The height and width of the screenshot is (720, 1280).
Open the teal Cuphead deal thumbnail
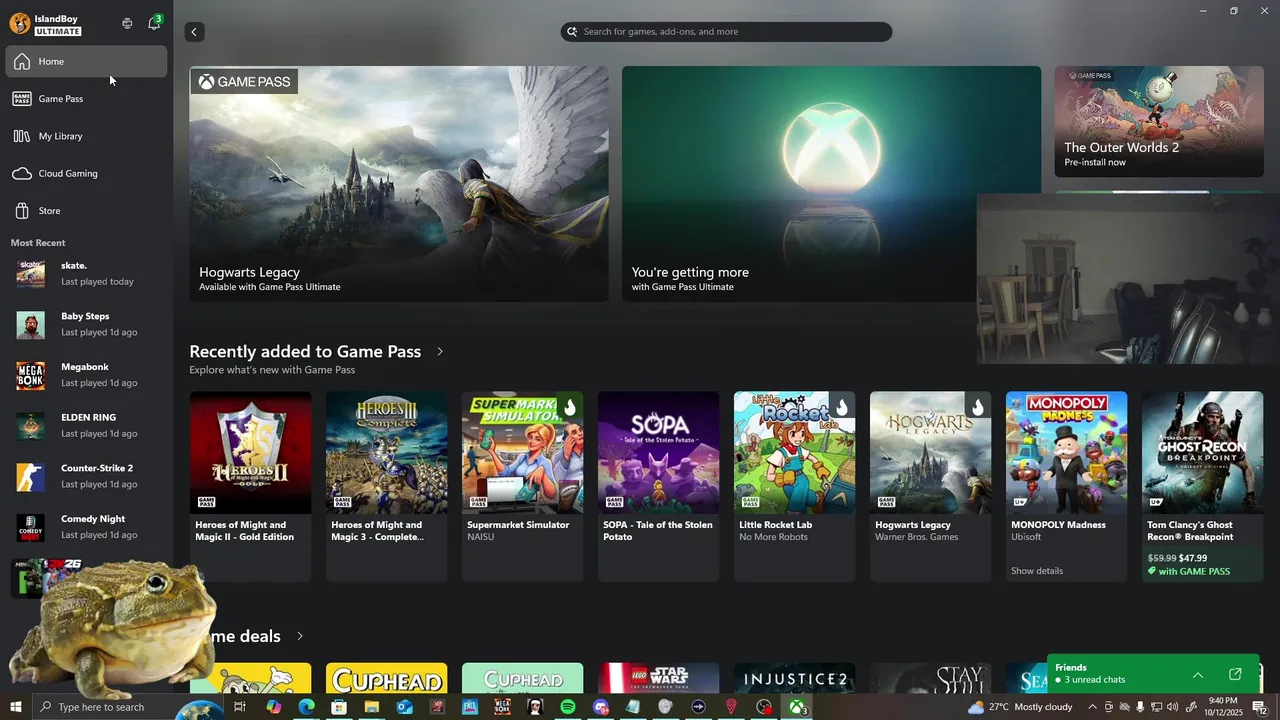[x=523, y=677]
